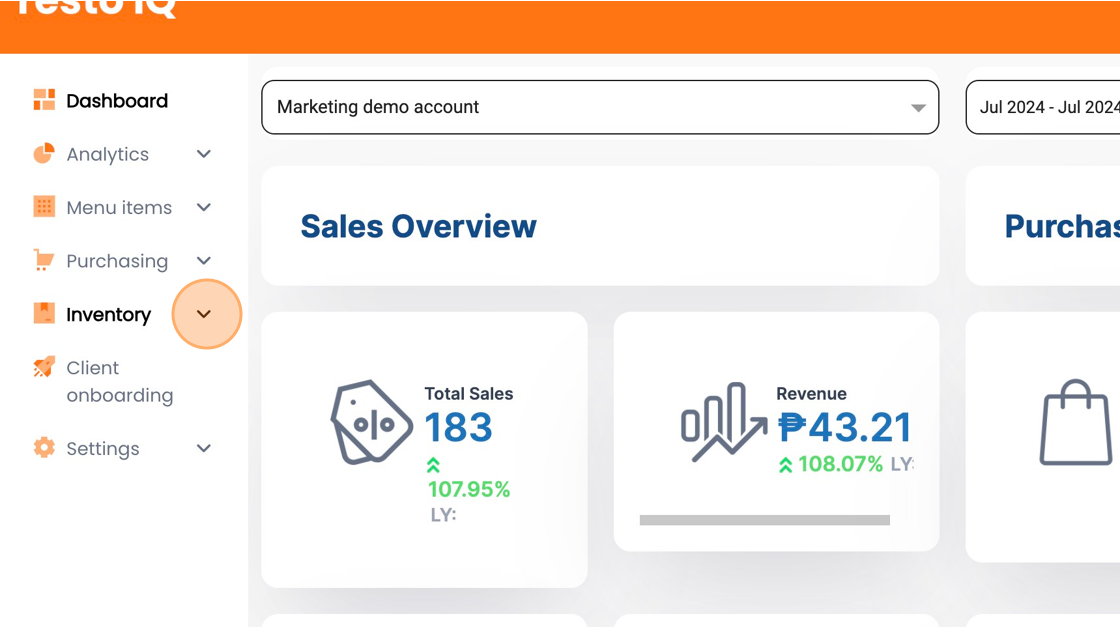Click the Revenue amount ₱43.21

pyautogui.click(x=845, y=427)
